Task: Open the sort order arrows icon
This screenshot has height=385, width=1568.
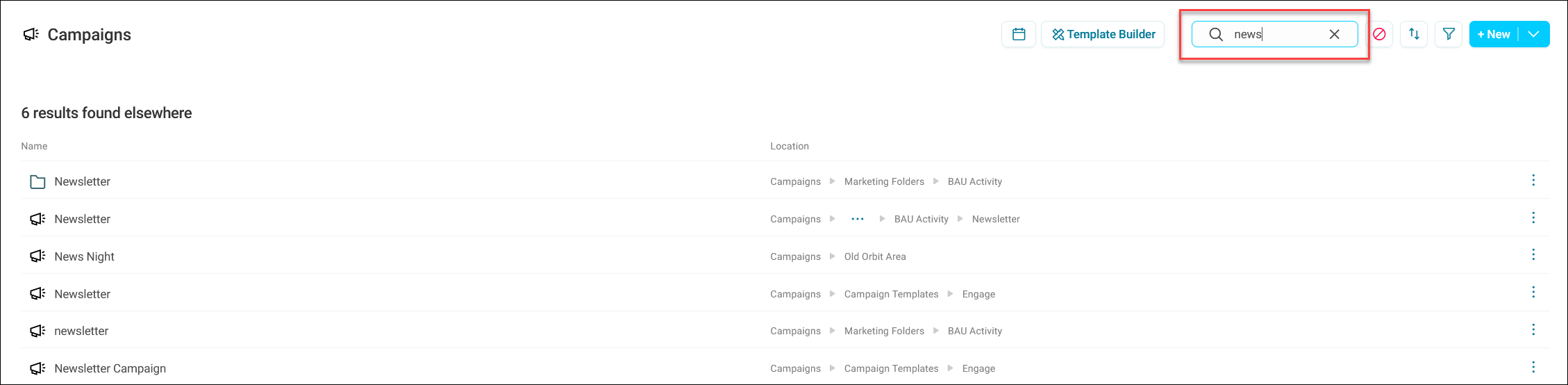Action: click(1414, 34)
